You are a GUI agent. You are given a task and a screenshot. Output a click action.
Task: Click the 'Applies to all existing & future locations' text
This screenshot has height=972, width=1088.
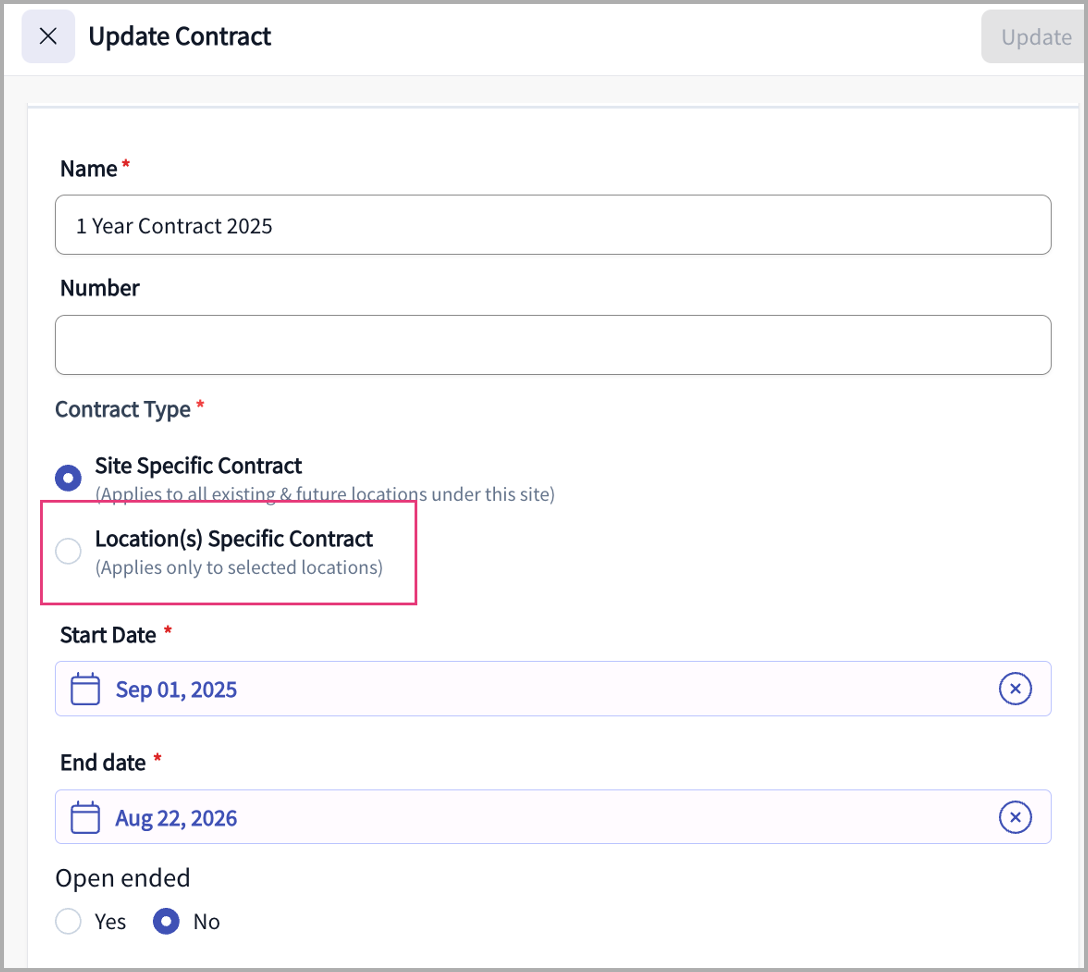[x=324, y=494]
